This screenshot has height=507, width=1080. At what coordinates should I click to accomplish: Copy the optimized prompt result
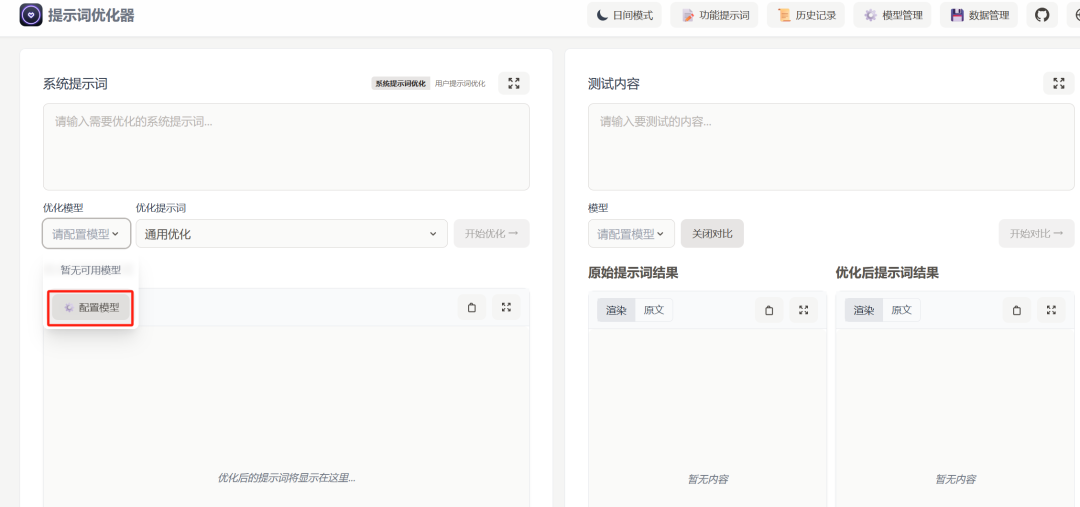click(472, 308)
